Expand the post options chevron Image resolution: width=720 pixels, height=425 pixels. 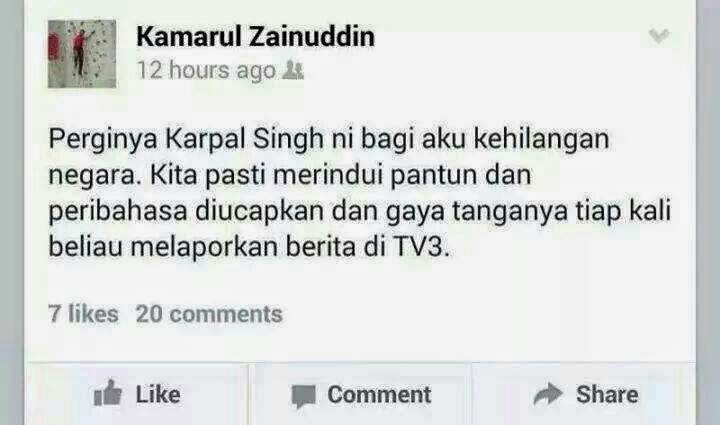659,35
